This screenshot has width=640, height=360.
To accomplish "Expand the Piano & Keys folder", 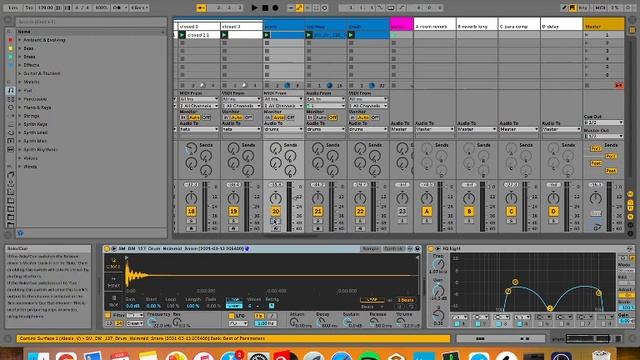I will pyautogui.click(x=20, y=107).
